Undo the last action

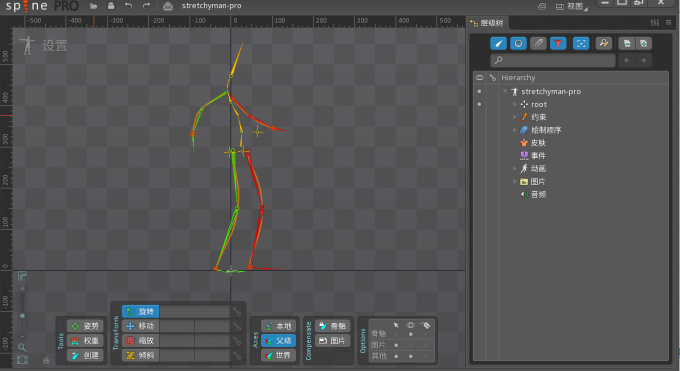click(x=128, y=6)
